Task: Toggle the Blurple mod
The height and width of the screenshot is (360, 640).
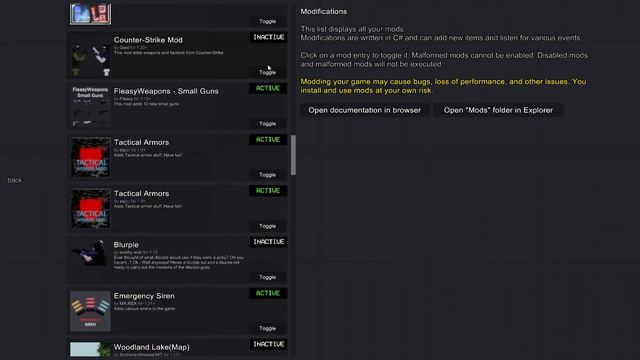Action: (x=267, y=277)
